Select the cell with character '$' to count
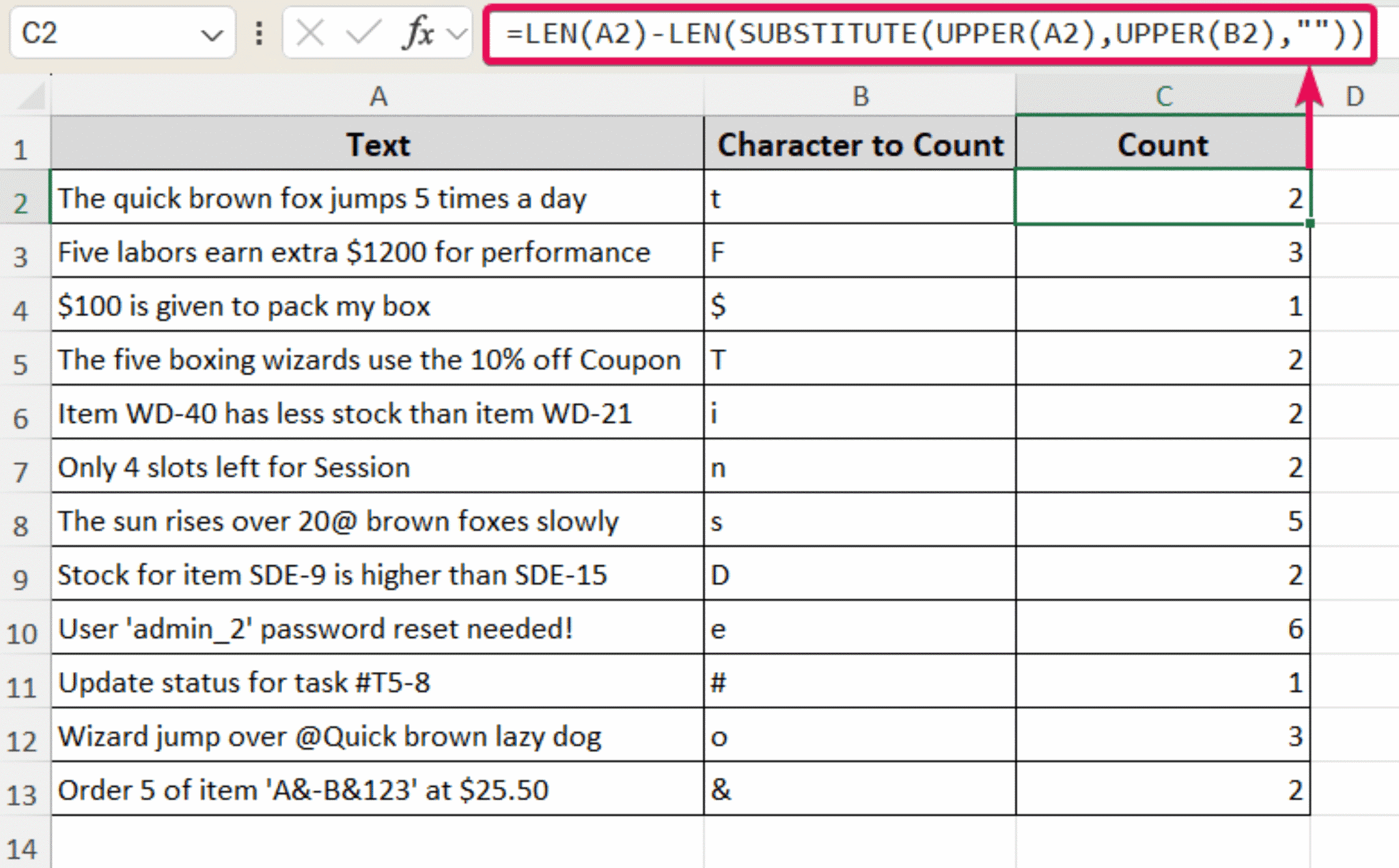Image resolution: width=1399 pixels, height=868 pixels. (x=859, y=306)
